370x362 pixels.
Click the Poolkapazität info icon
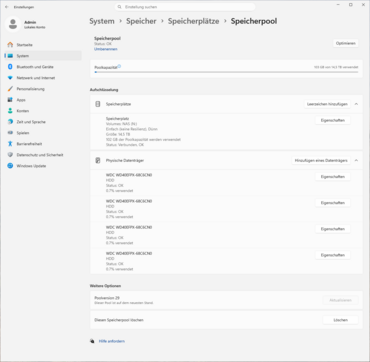pos(119,67)
